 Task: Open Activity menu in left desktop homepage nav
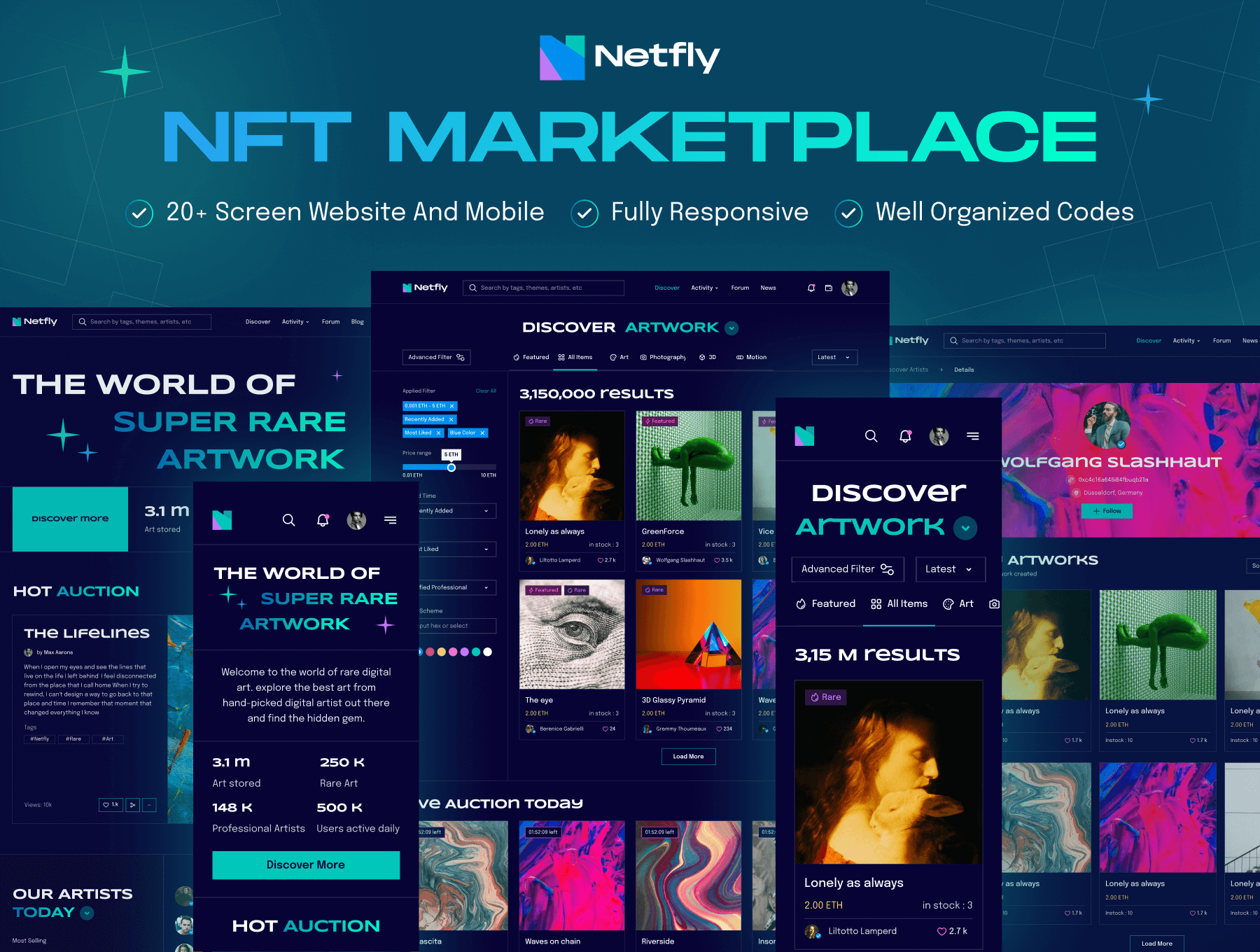click(295, 322)
